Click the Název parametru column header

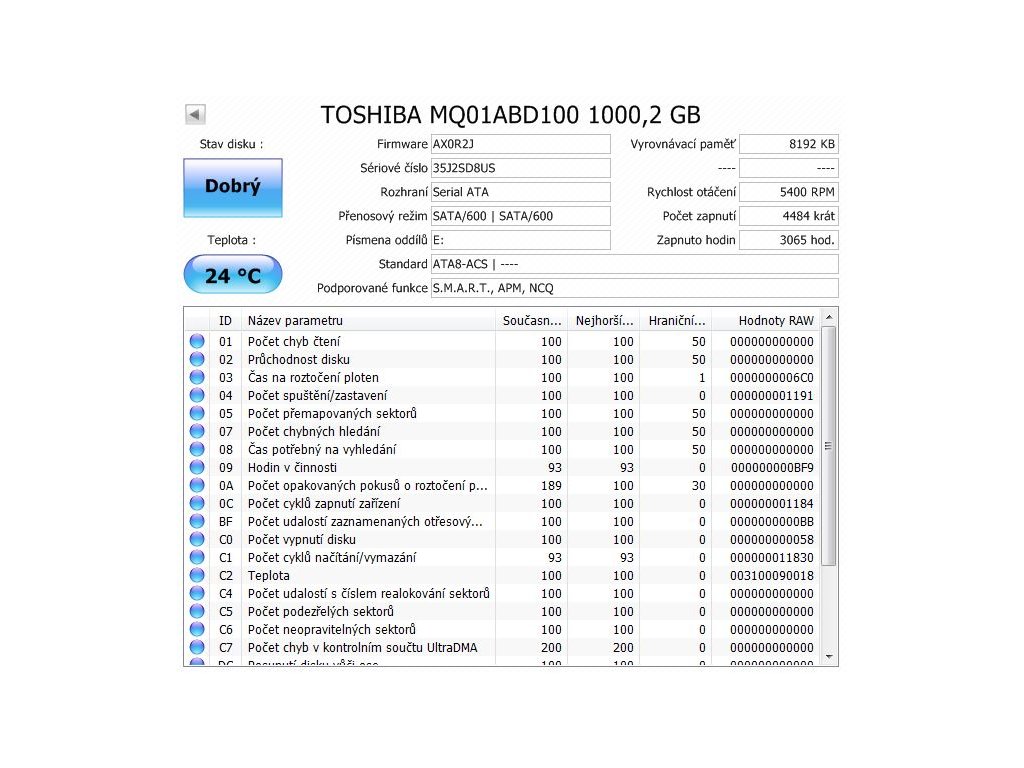tap(368, 321)
